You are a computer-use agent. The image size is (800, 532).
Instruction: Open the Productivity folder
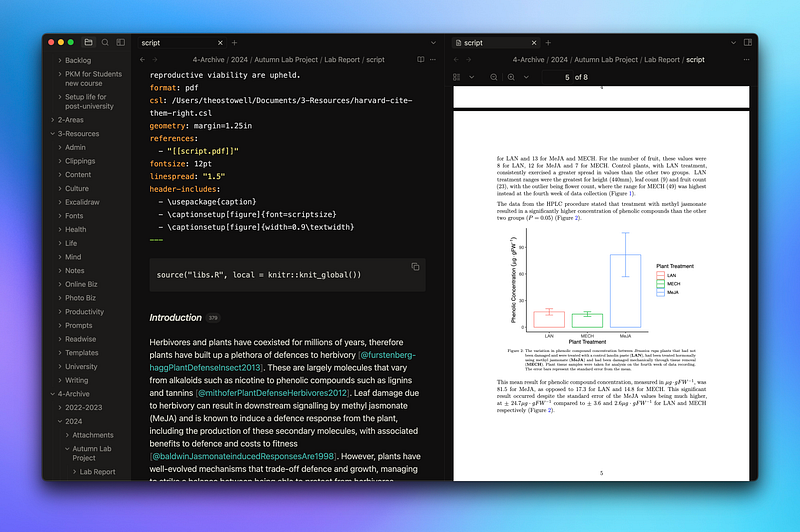coord(84,312)
